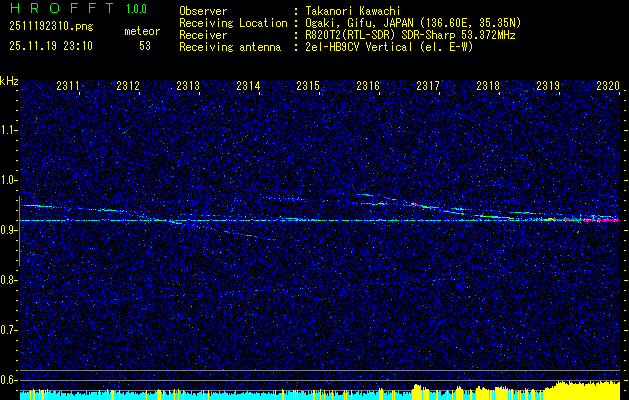Click the 2313 time marker
This screenshot has height=400, width=629.
point(188,86)
